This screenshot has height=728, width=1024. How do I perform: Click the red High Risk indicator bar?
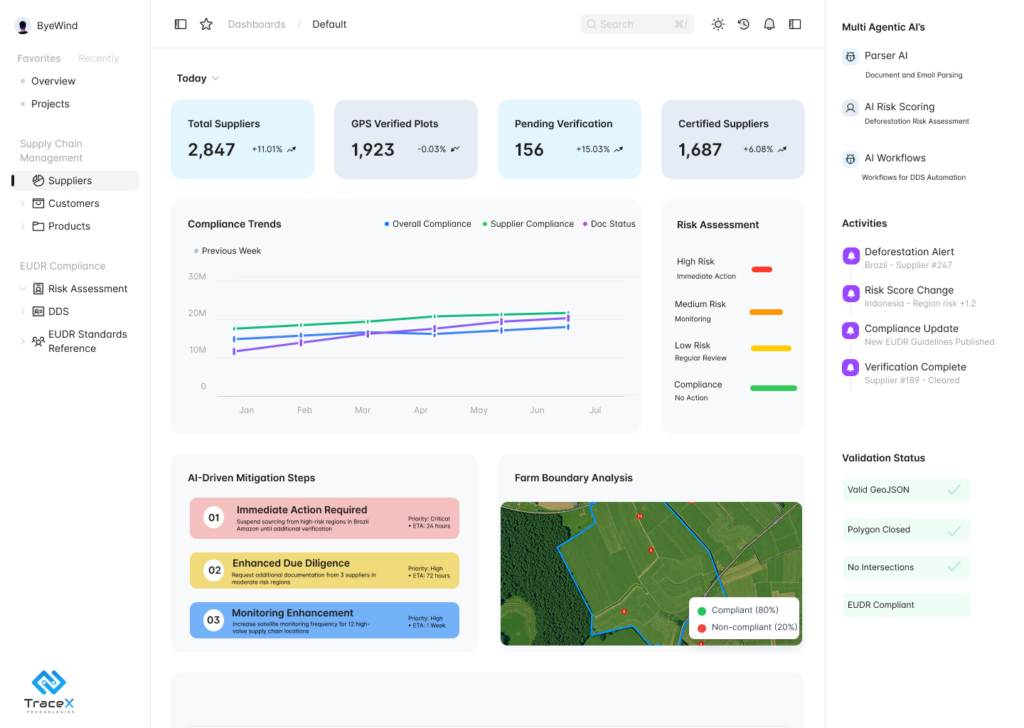pos(762,269)
